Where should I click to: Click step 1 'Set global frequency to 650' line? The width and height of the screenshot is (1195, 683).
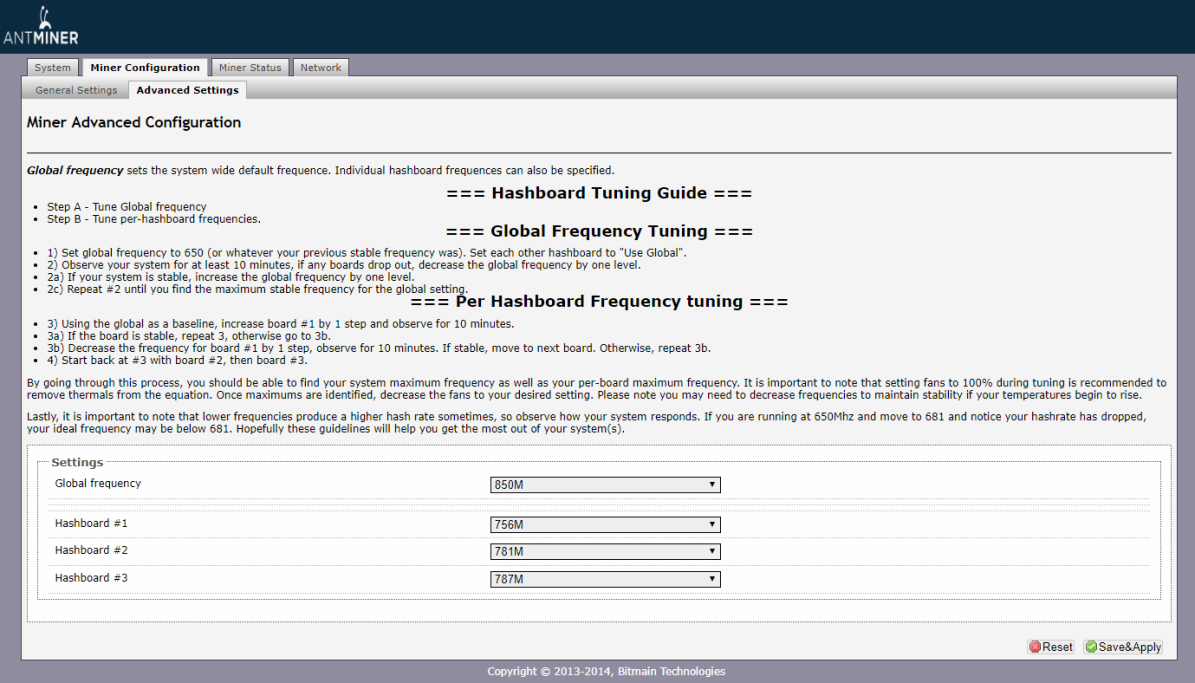(x=367, y=252)
